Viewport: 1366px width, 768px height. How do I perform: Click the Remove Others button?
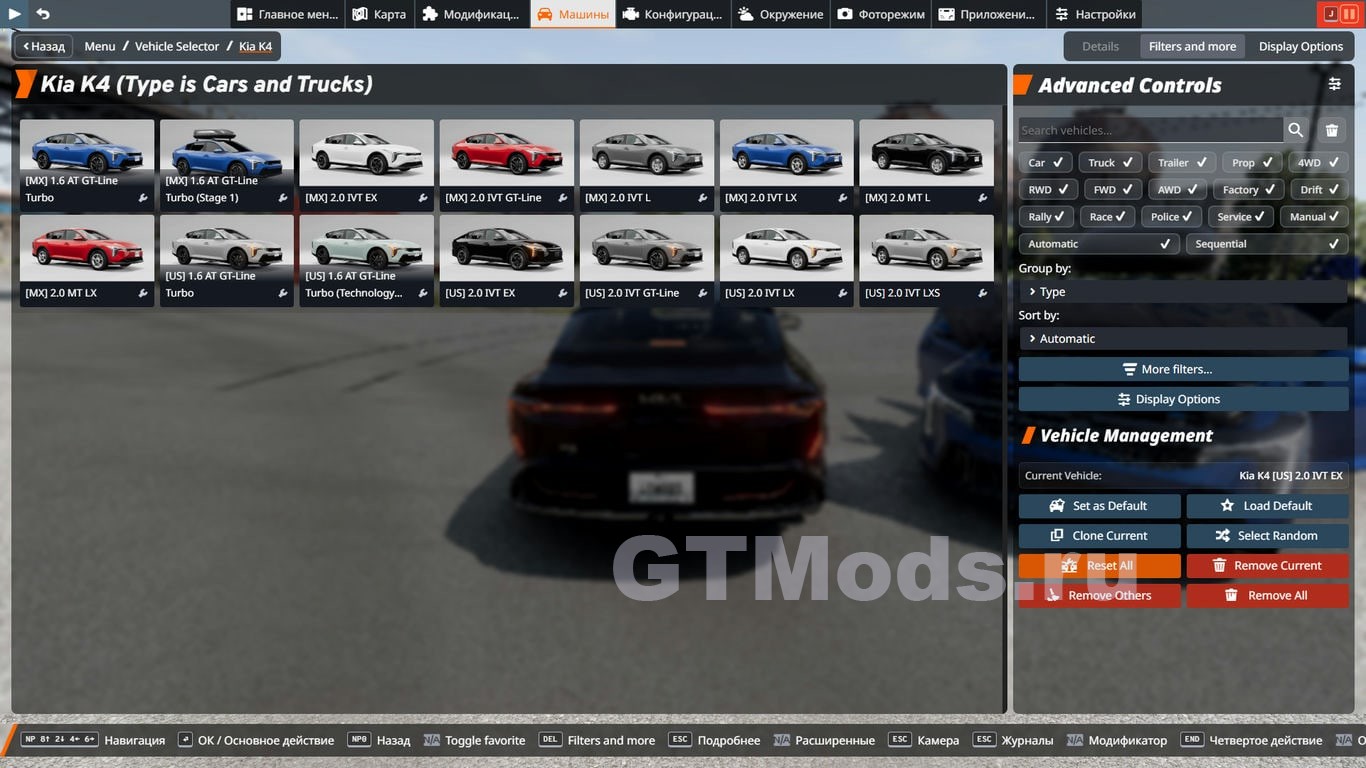(x=1099, y=596)
